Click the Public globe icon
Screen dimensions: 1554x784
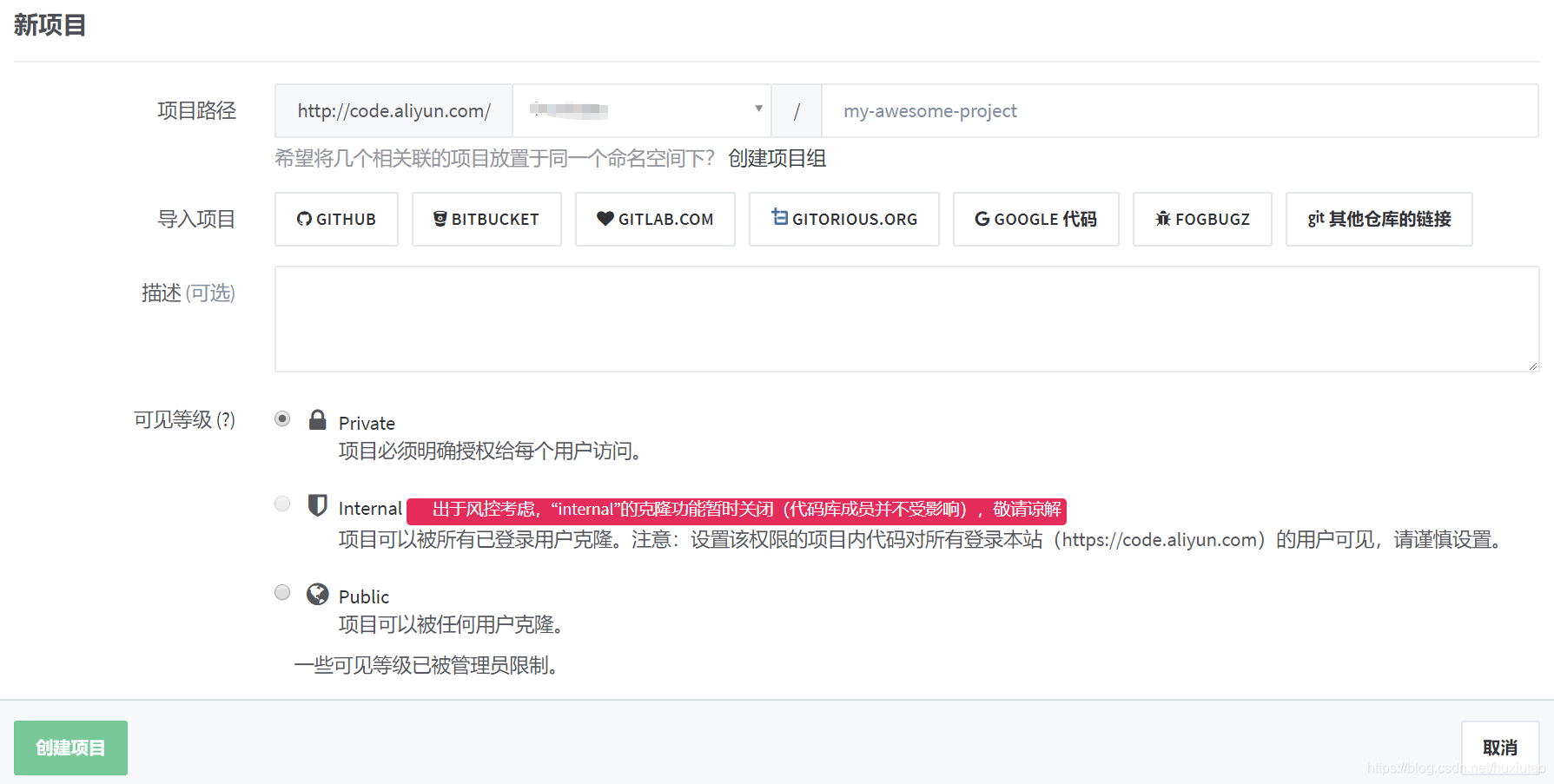(318, 594)
